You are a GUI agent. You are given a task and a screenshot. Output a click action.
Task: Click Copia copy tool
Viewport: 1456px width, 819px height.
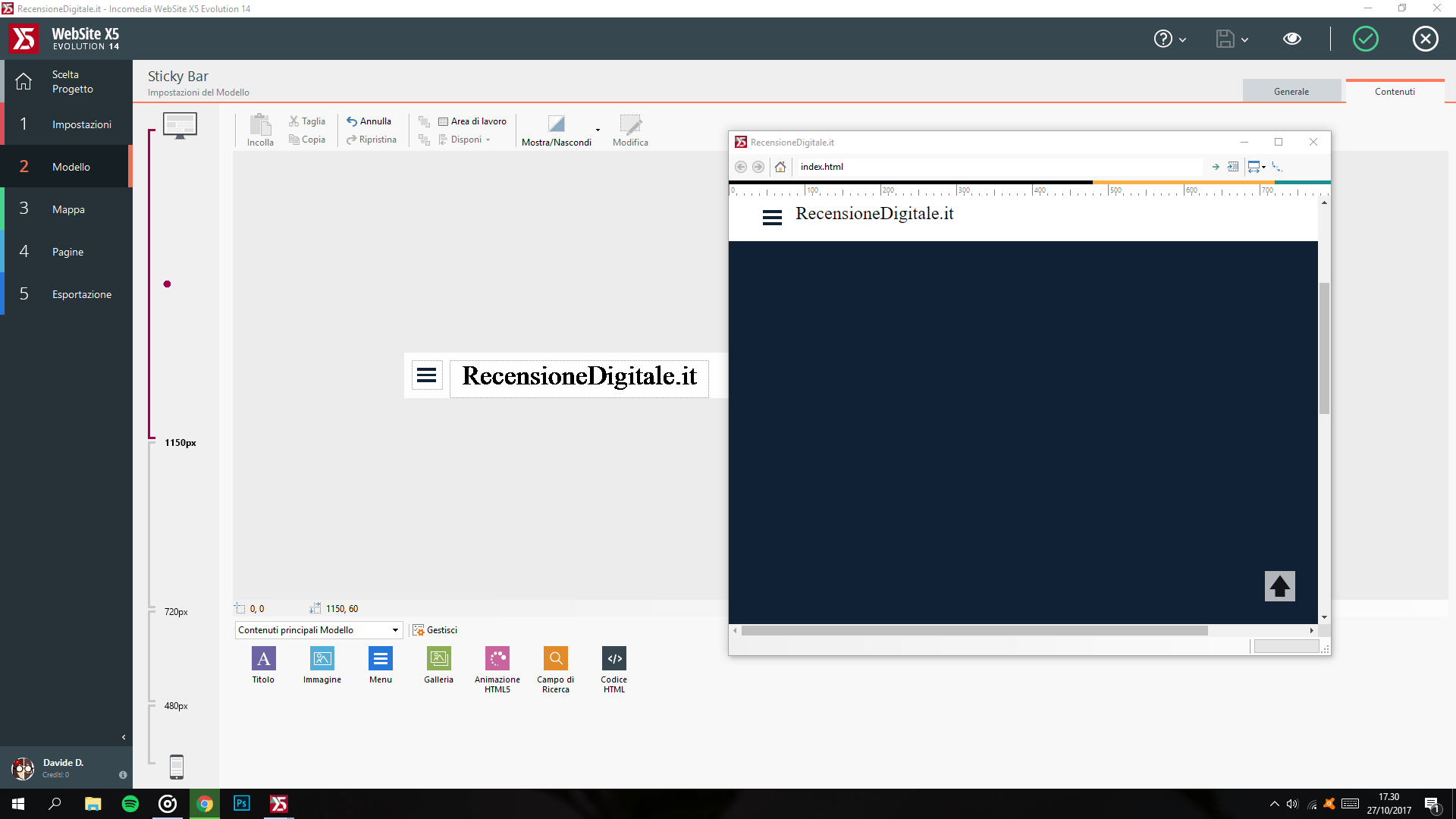pyautogui.click(x=307, y=140)
